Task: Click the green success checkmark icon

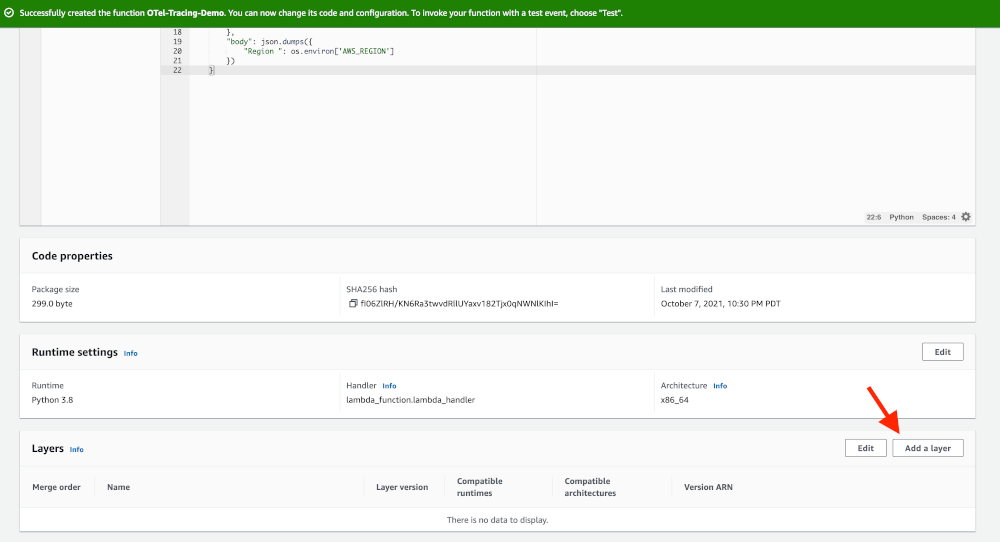Action: [9, 13]
